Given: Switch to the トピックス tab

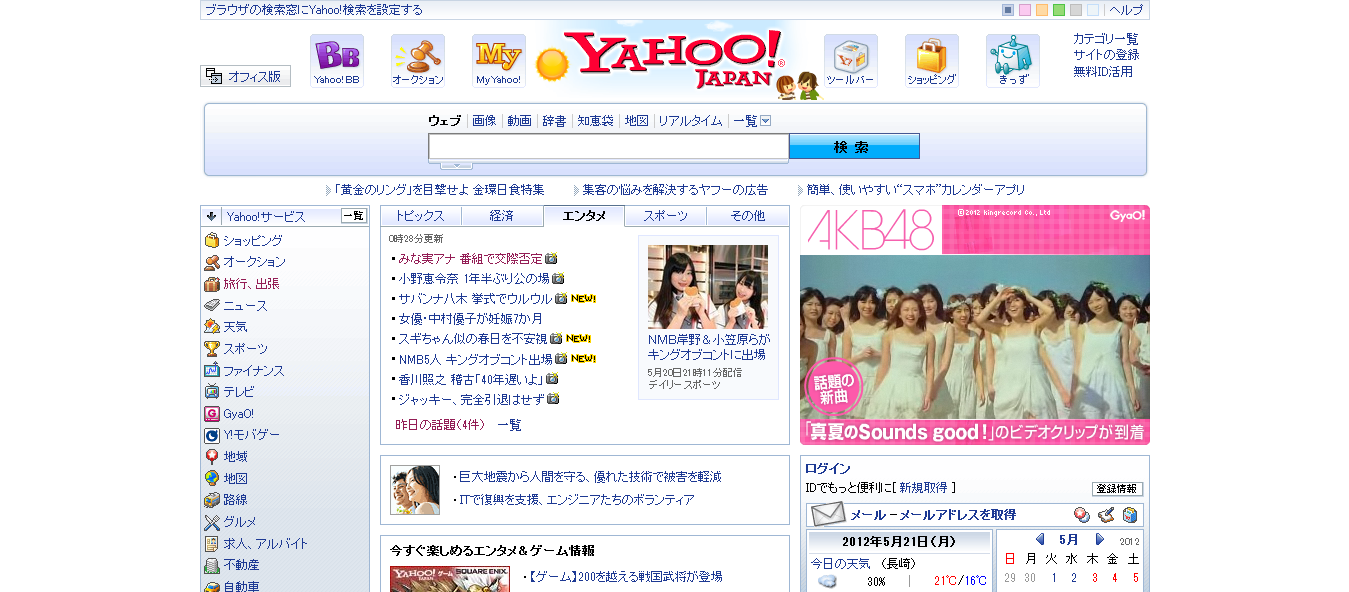Looking at the screenshot, I should click(421, 216).
